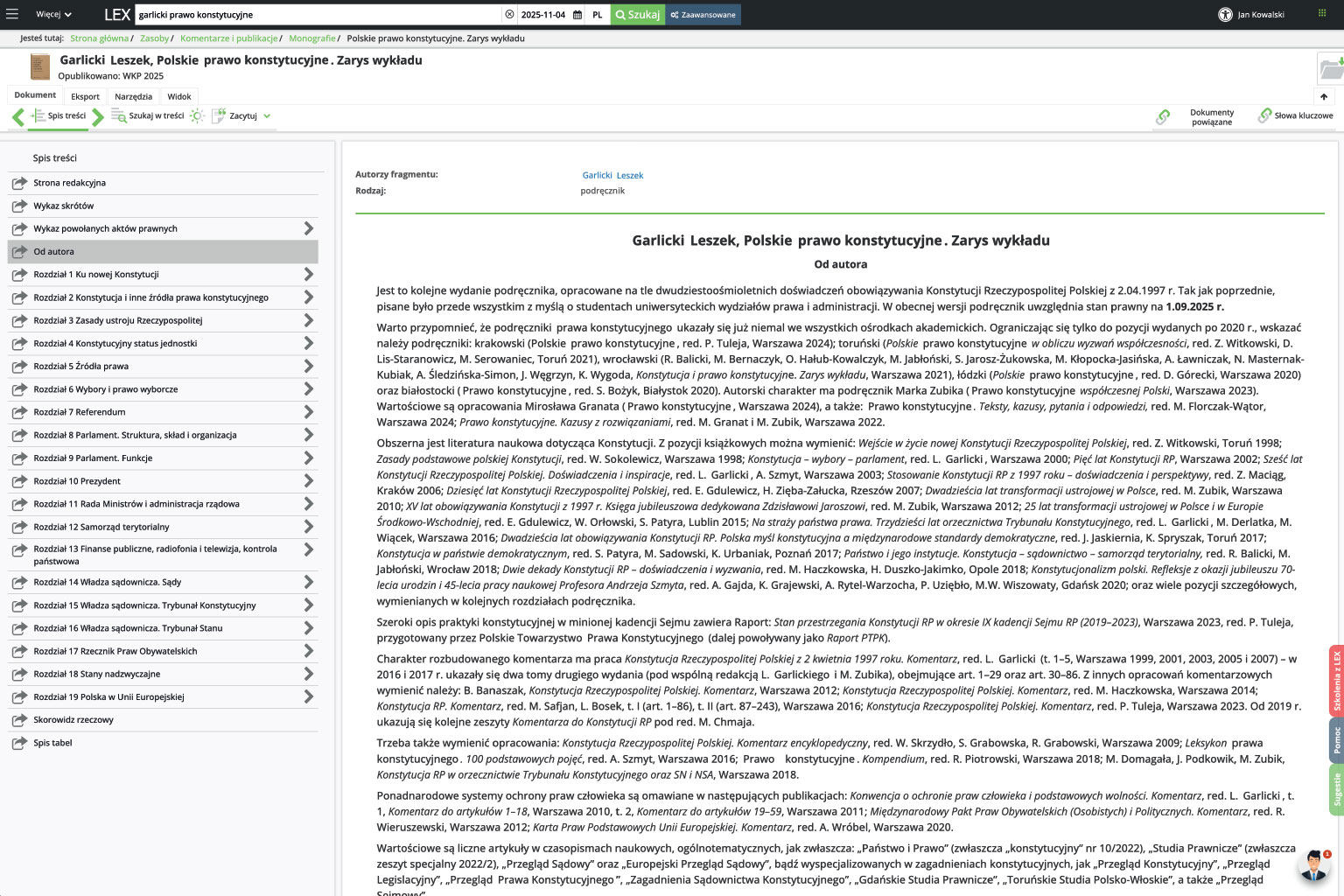Switch to the Eksport tab
The width and height of the screenshot is (1344, 896).
click(85, 95)
